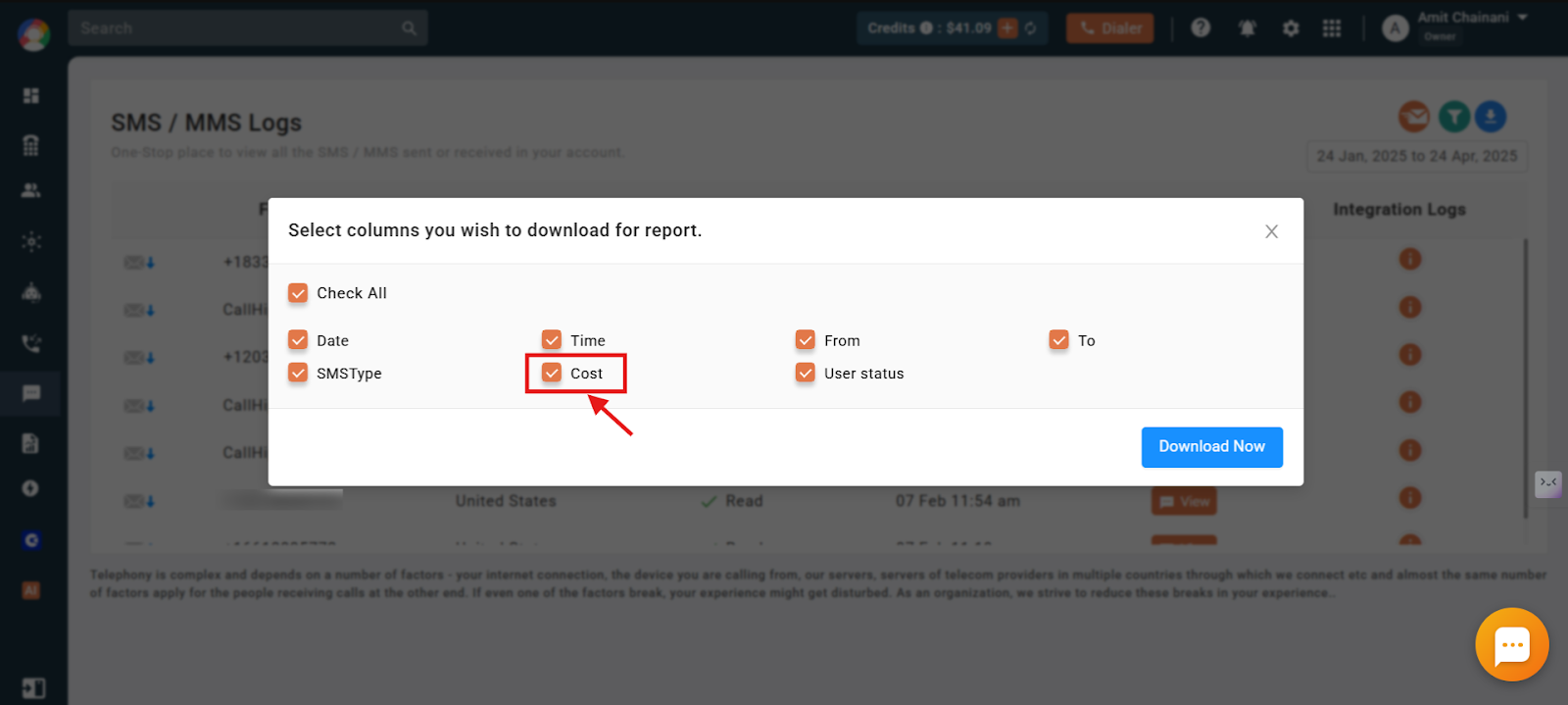Click the blue circle icon in sidebar
1568x705 pixels.
coord(31,539)
